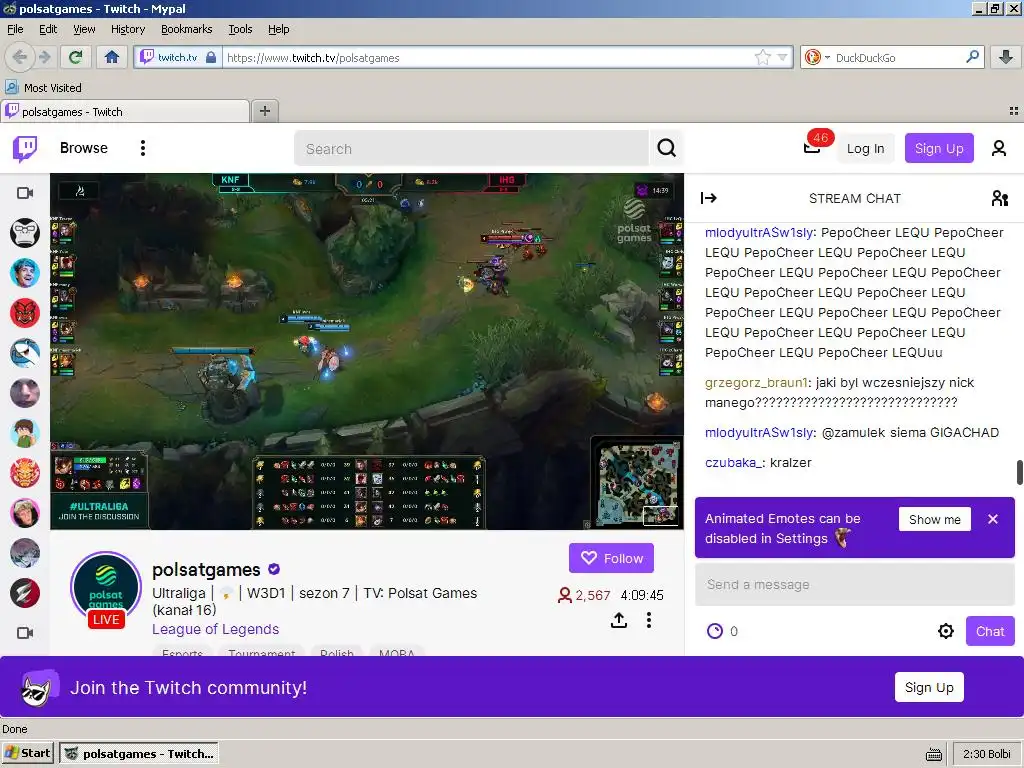Click the search magnifier button
The height and width of the screenshot is (768, 1024).
[666, 148]
